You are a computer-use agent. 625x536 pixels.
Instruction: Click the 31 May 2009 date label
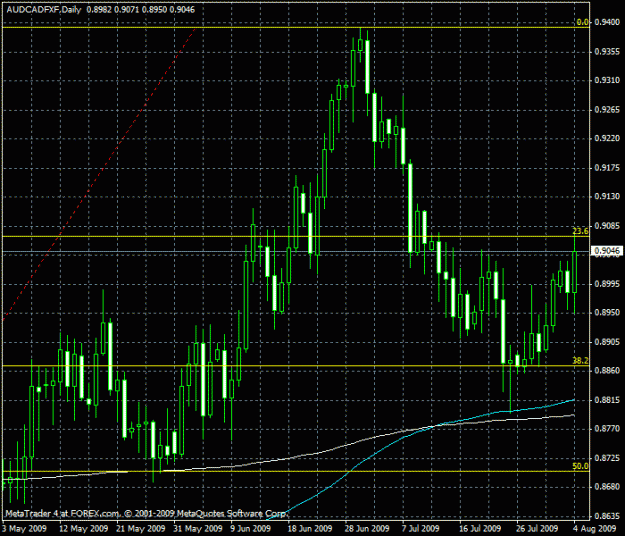(x=198, y=529)
